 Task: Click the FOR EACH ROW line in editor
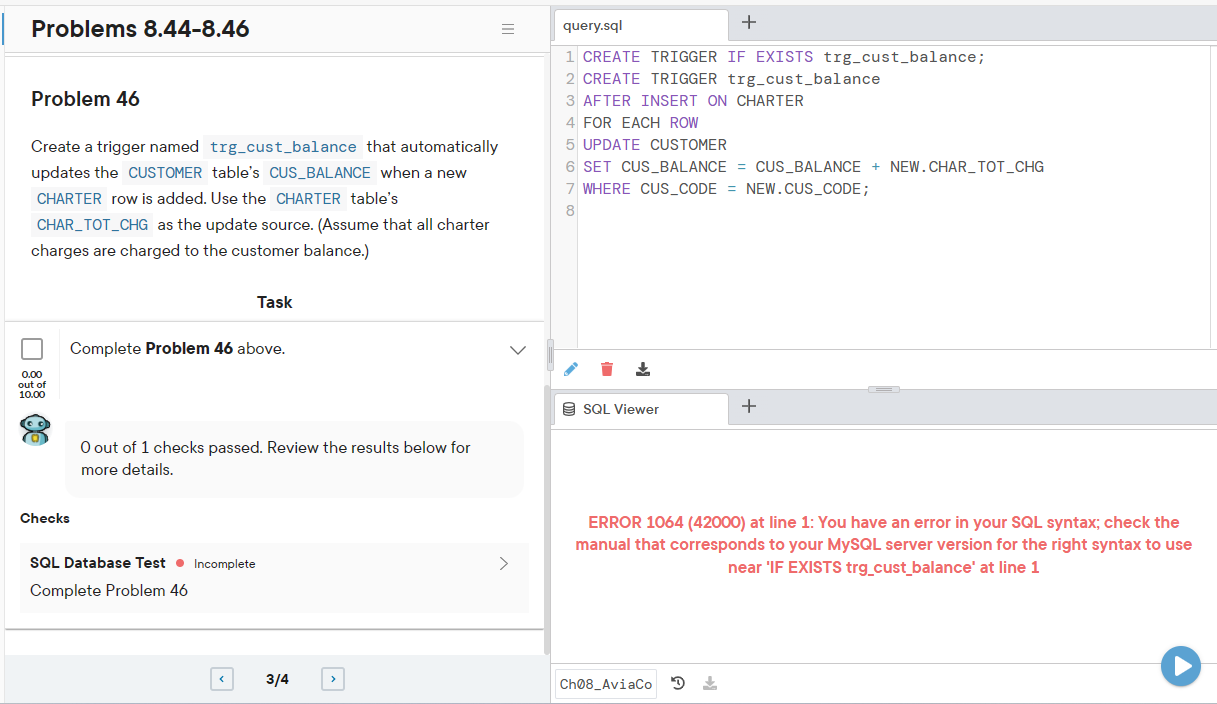641,123
